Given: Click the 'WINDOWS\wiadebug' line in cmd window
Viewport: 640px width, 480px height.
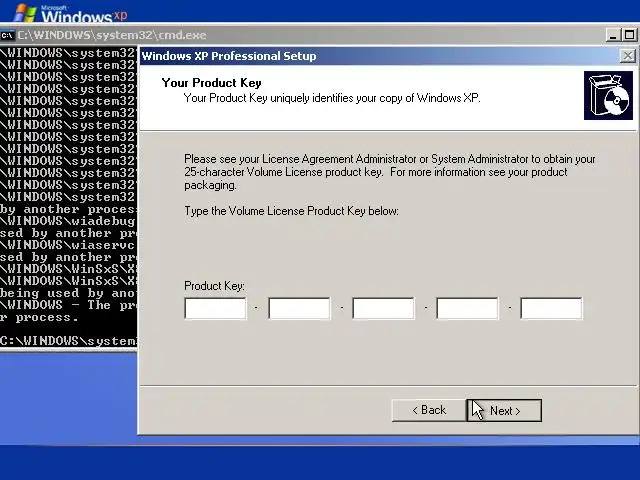Looking at the screenshot, I should 68,221.
